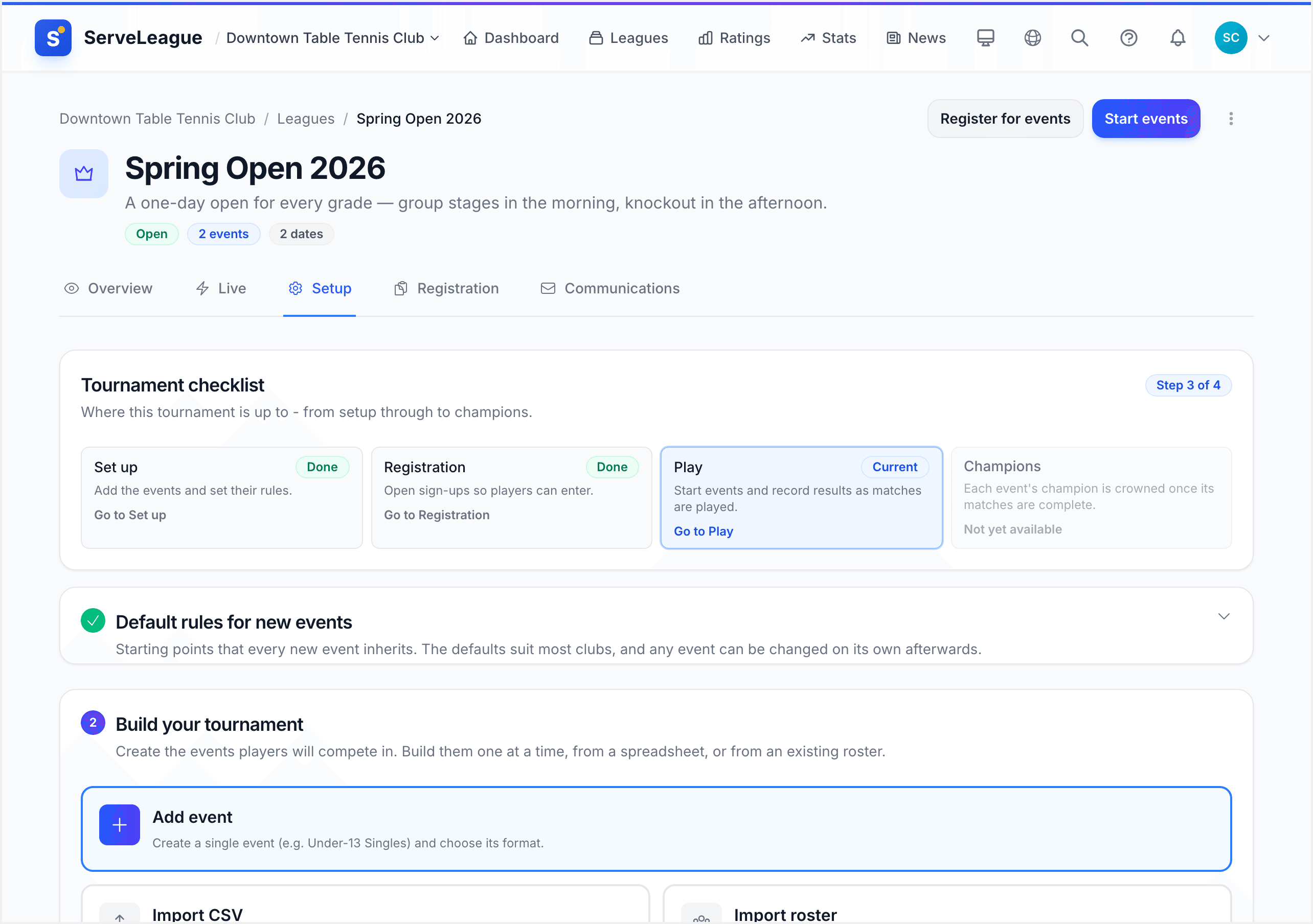Open help via question mark icon
The image size is (1313, 924).
(1129, 38)
